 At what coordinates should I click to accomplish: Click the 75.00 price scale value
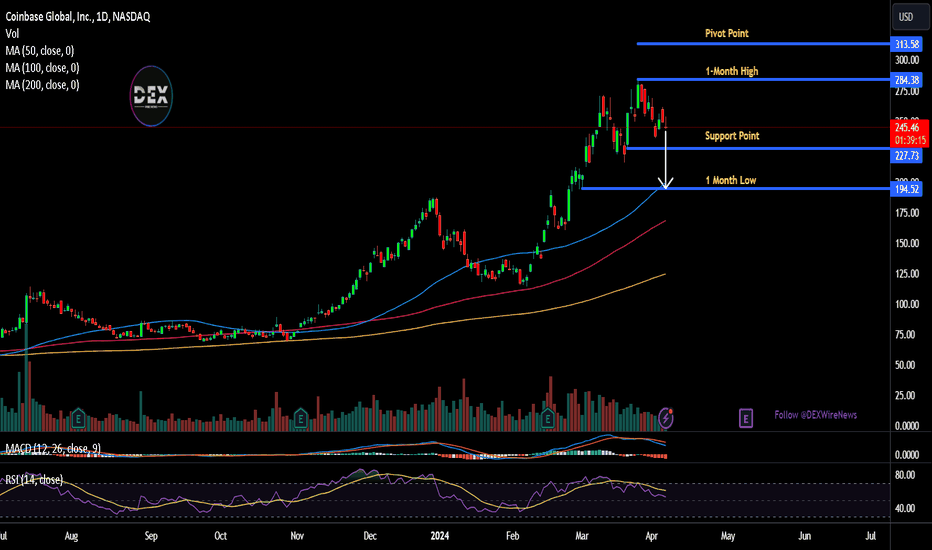click(x=907, y=334)
